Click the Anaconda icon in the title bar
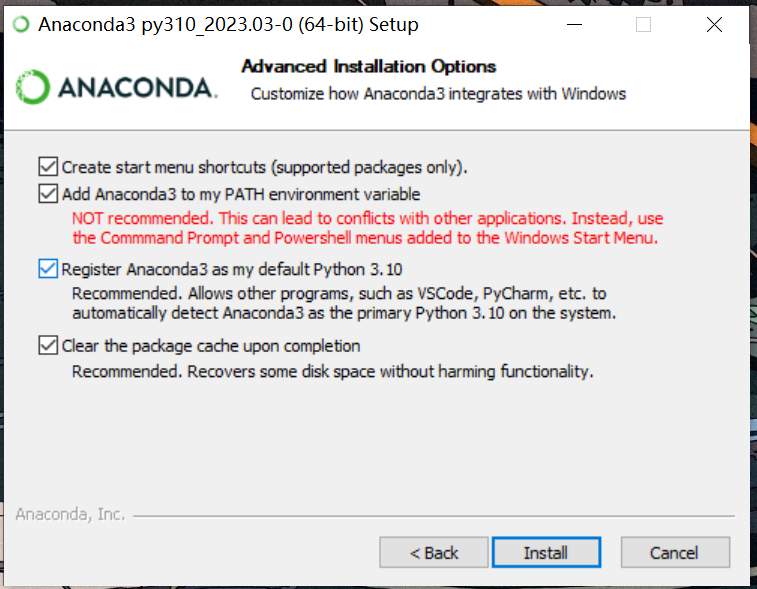 20,25
